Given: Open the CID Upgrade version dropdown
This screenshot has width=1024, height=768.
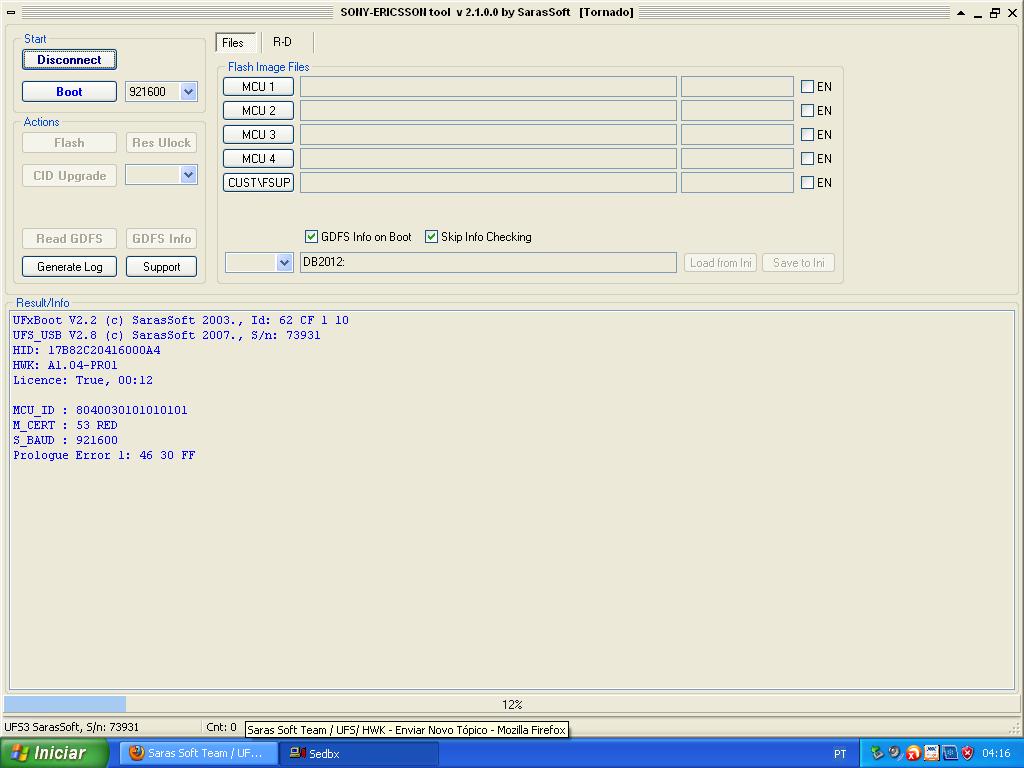Looking at the screenshot, I should click(x=189, y=174).
